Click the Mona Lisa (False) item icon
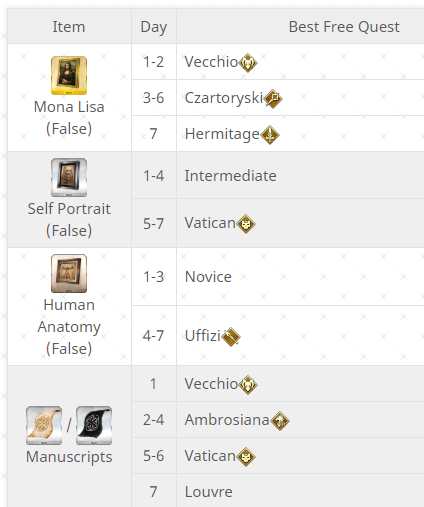Viewport: 424px width, 507px height. 69,75
